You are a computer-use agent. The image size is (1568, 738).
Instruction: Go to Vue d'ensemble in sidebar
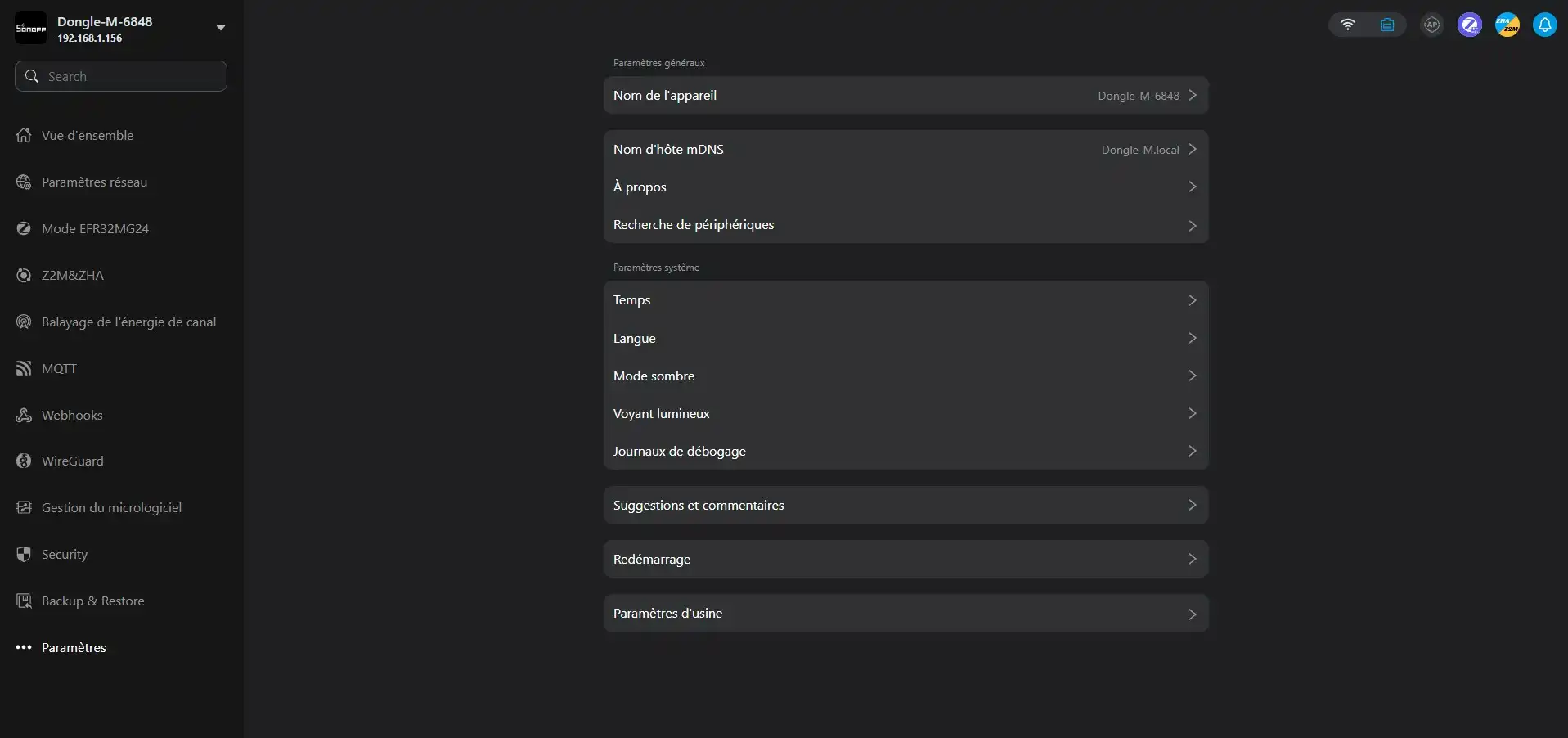click(x=88, y=136)
